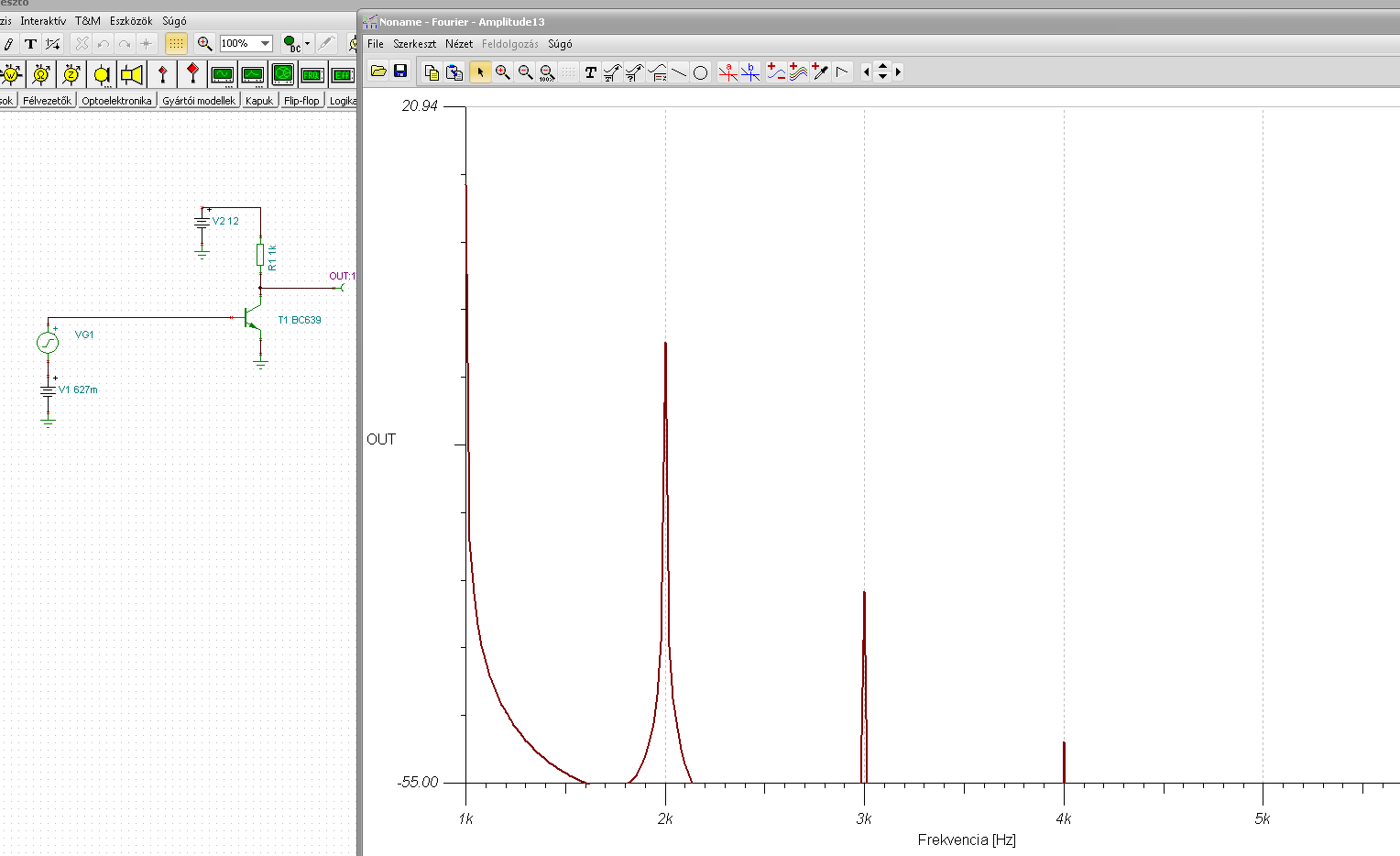
Task: Pick the FRQ frequency counter instrument
Action: pos(313,74)
